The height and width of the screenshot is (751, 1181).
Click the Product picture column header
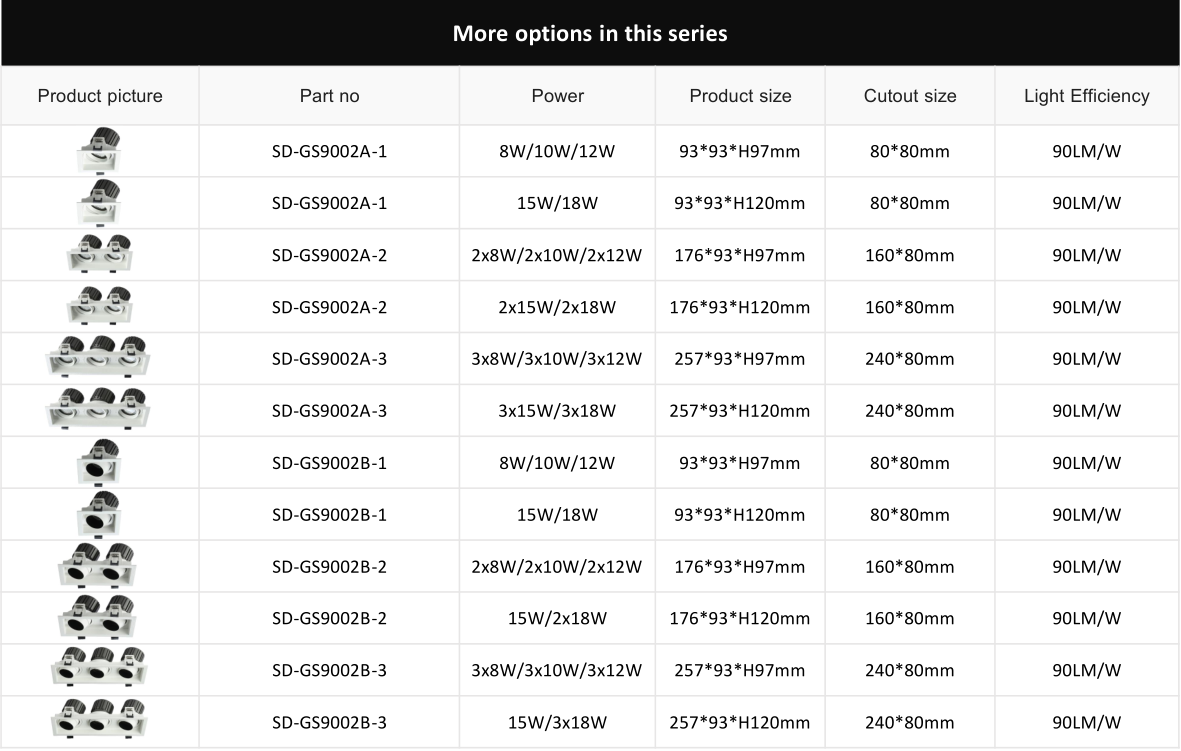click(x=100, y=96)
